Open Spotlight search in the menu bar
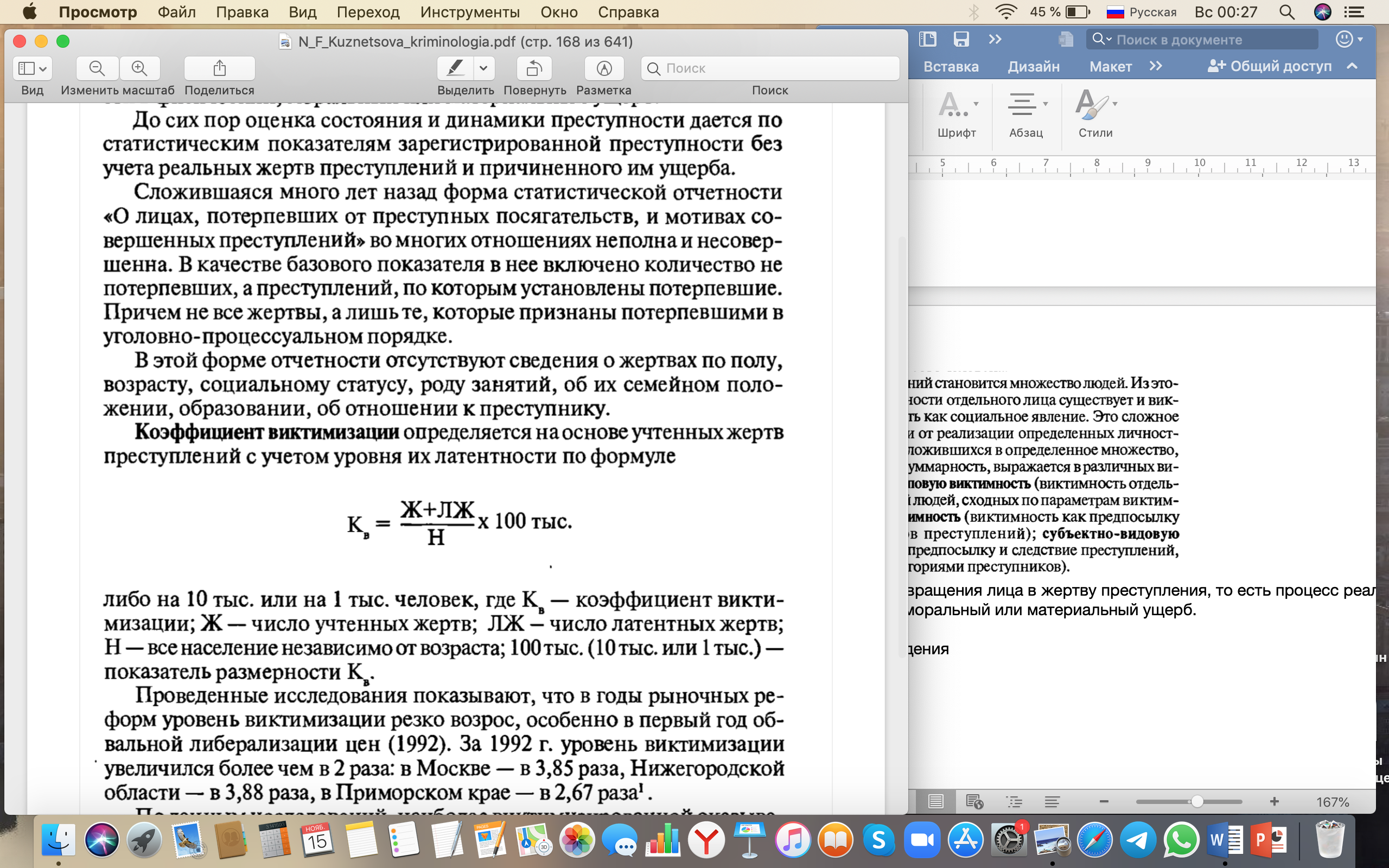Image resolution: width=1389 pixels, height=868 pixels. (1287, 12)
